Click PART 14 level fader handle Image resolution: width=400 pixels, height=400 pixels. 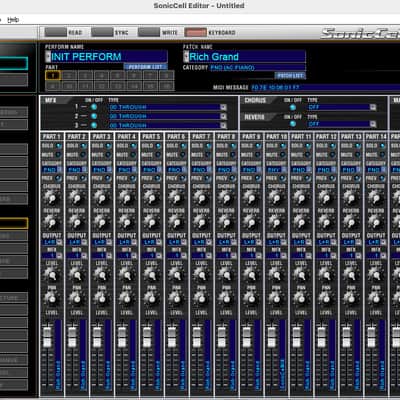371,337
